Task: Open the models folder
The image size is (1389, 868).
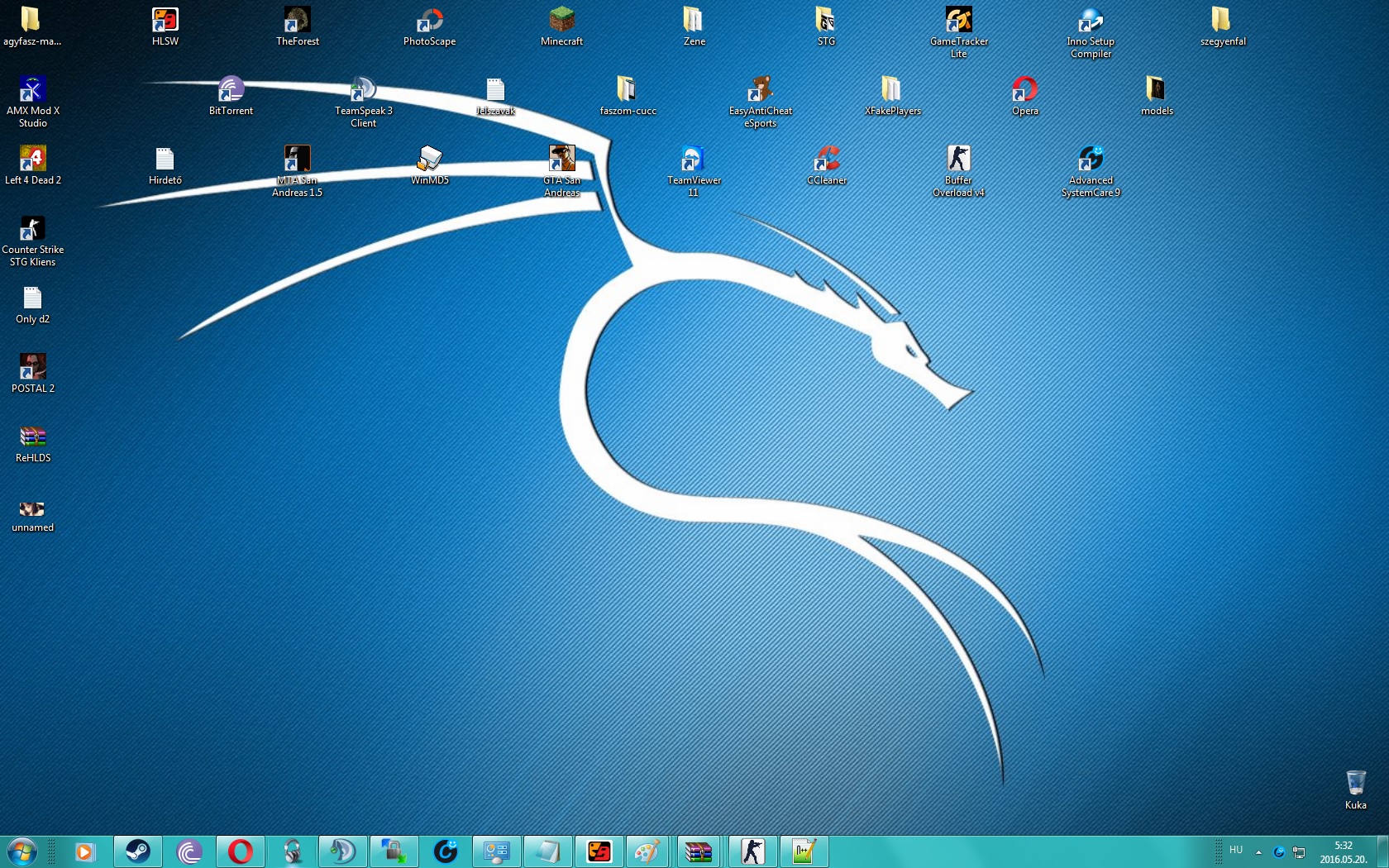Action: pyautogui.click(x=1157, y=95)
